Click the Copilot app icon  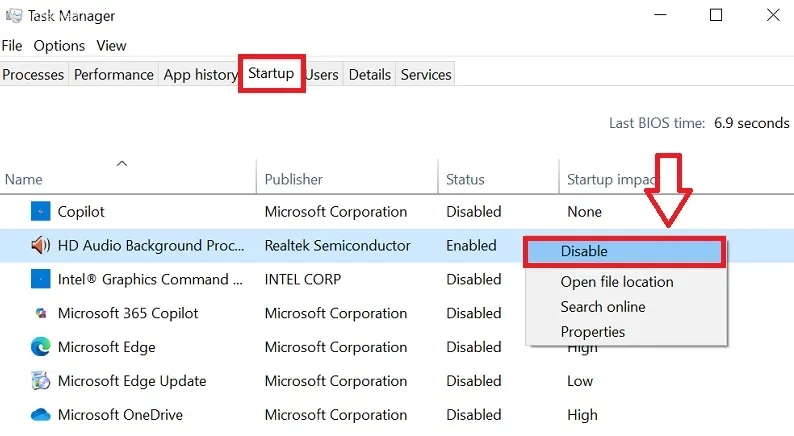[40, 212]
